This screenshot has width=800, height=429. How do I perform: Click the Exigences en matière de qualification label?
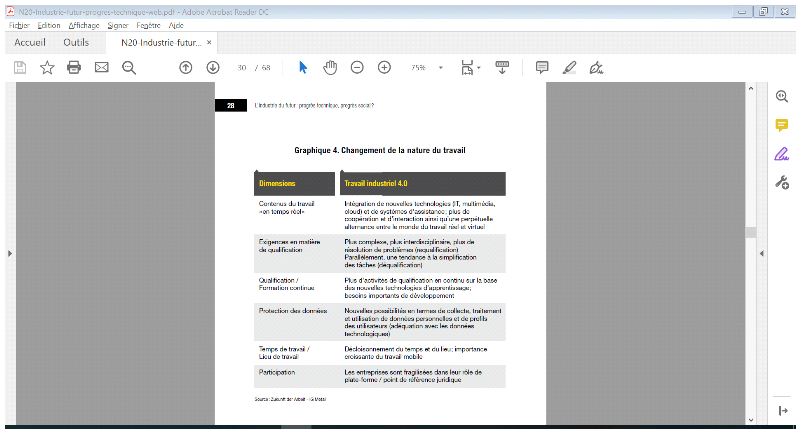click(289, 245)
